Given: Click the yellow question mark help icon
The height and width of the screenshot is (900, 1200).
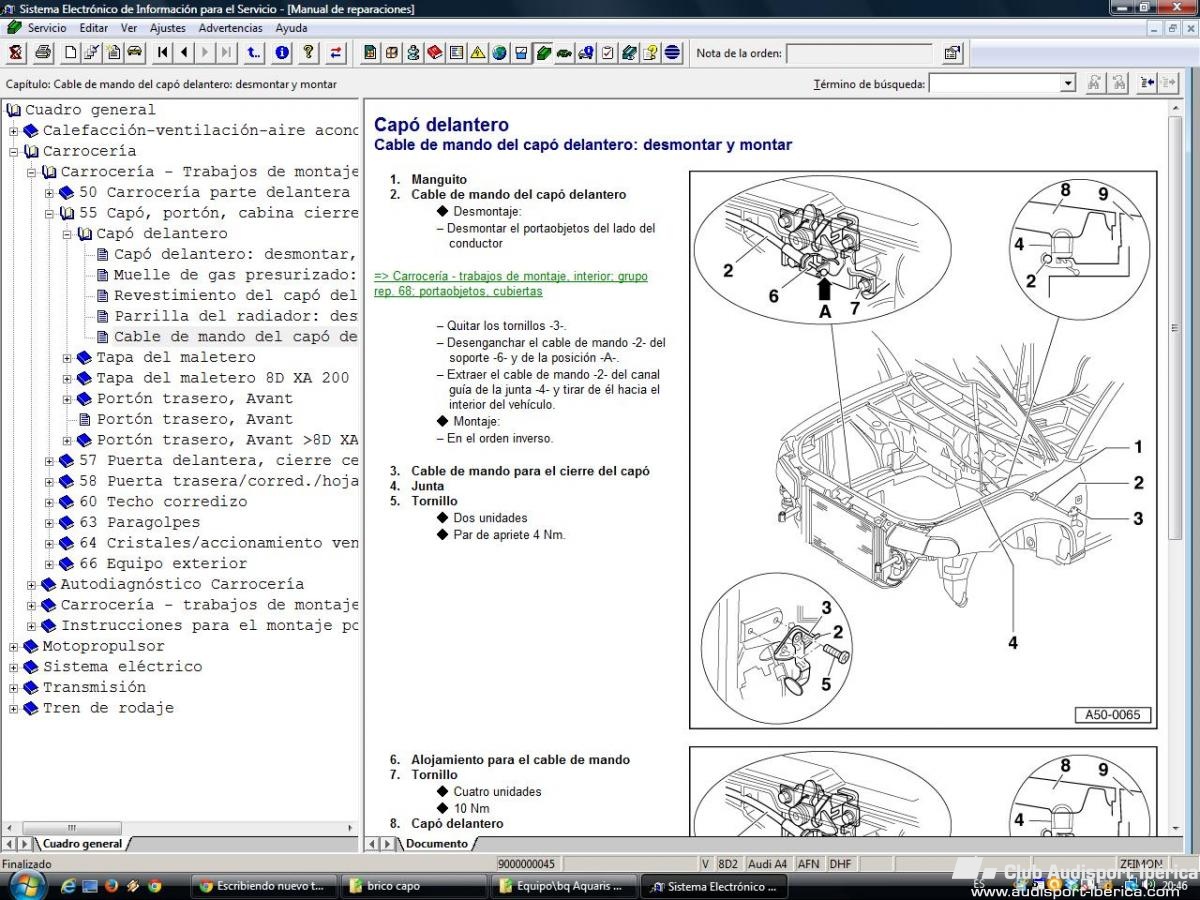Looking at the screenshot, I should [x=309, y=53].
